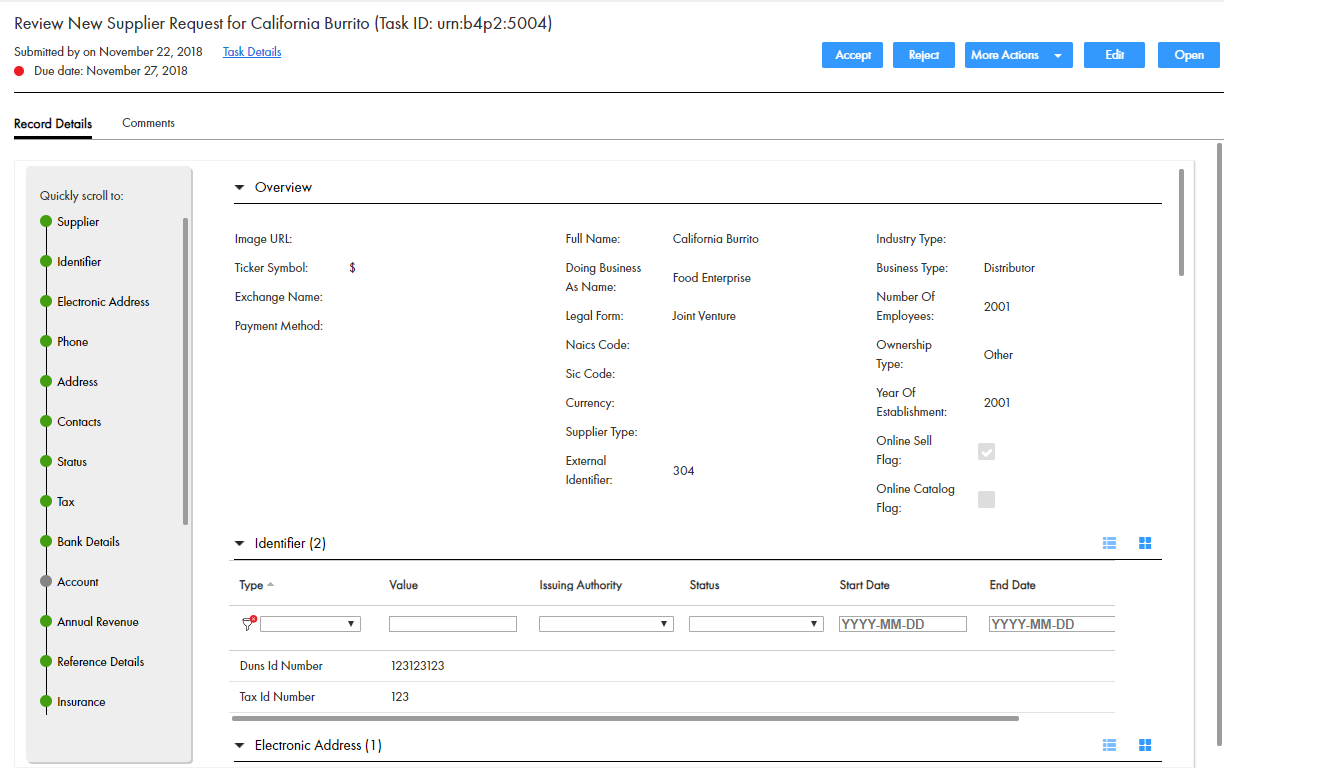Click the Edit button

pyautogui.click(x=1114, y=55)
